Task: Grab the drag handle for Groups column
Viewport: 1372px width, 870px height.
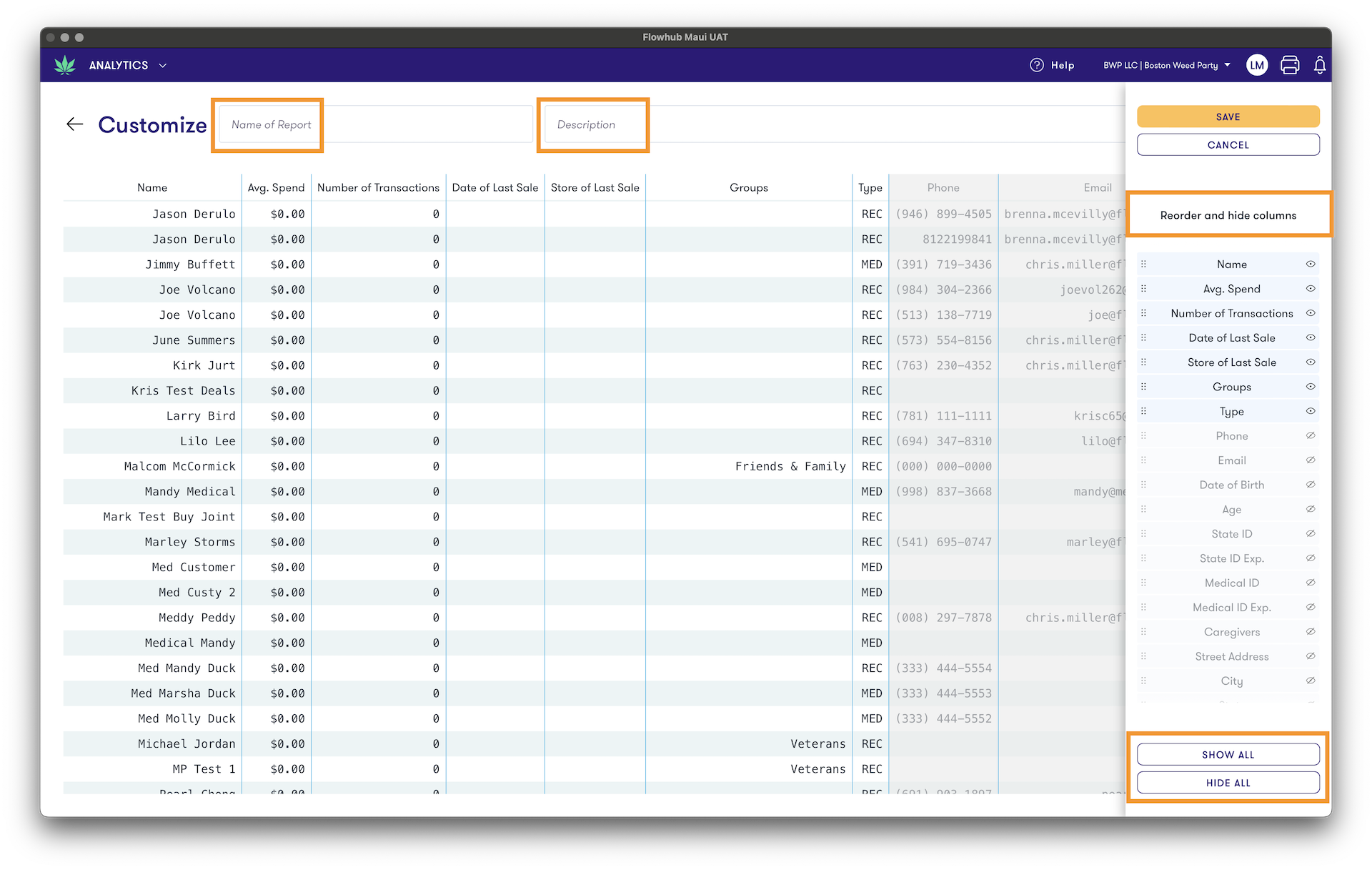Action: click(x=1143, y=387)
